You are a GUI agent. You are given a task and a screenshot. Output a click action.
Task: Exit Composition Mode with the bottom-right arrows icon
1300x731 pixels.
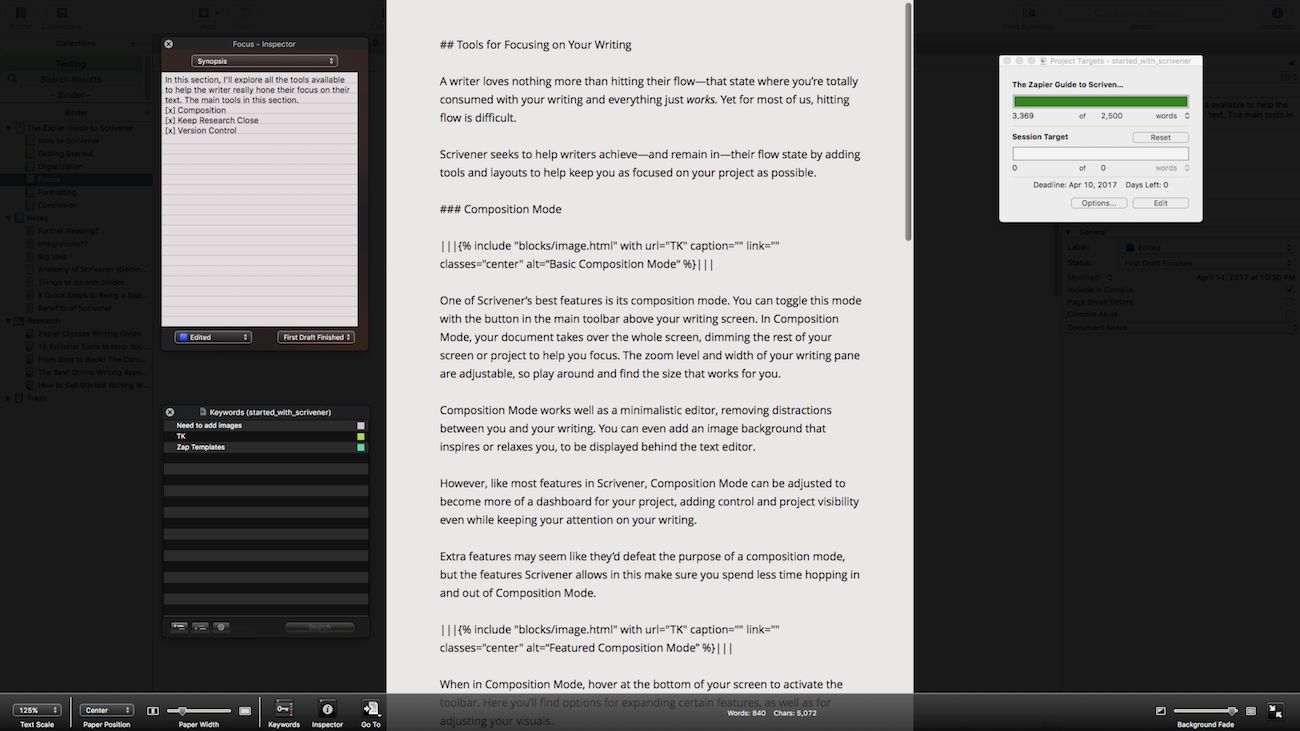[x=1275, y=711]
